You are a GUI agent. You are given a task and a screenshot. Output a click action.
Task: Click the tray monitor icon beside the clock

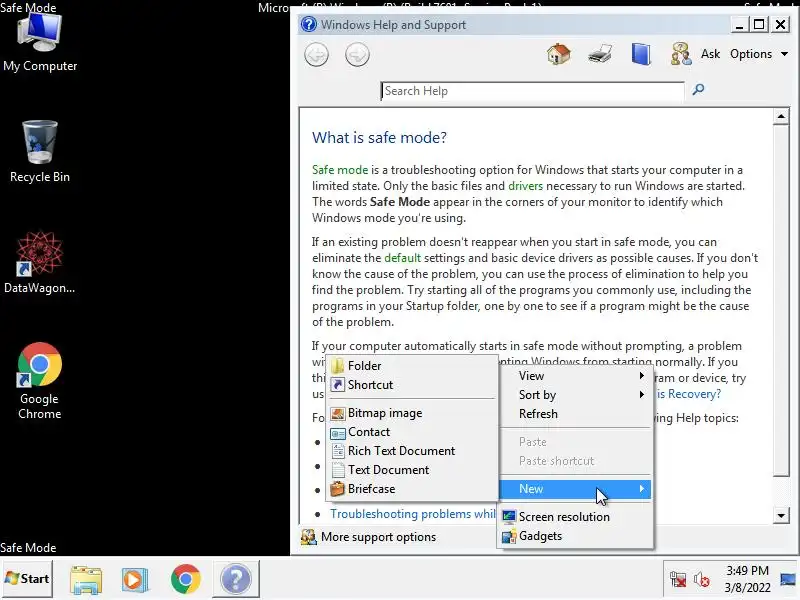(788, 579)
